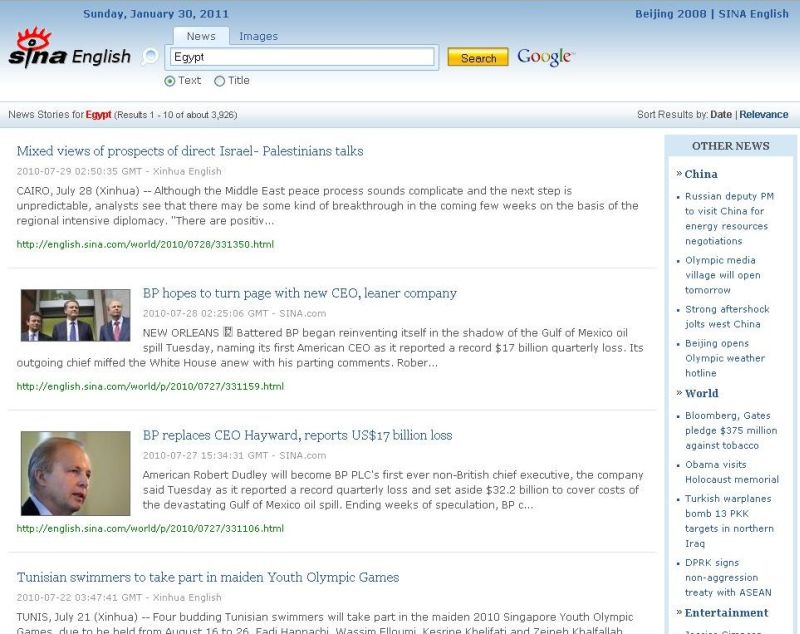
Task: Click the SINA English logo
Action: point(68,50)
